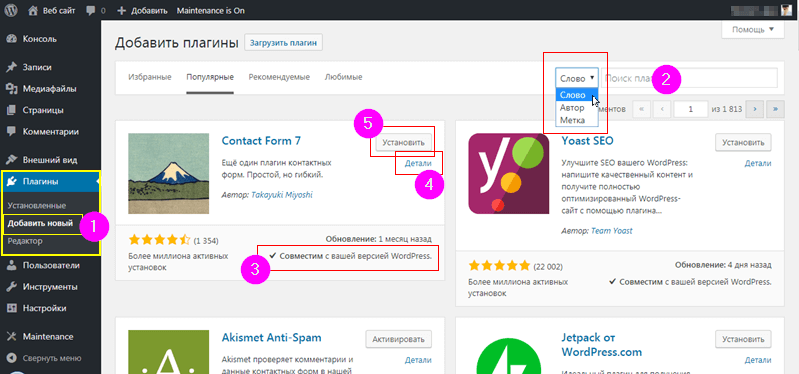Click the plus icon for Добавить
The width and height of the screenshot is (799, 374).
(121, 10)
